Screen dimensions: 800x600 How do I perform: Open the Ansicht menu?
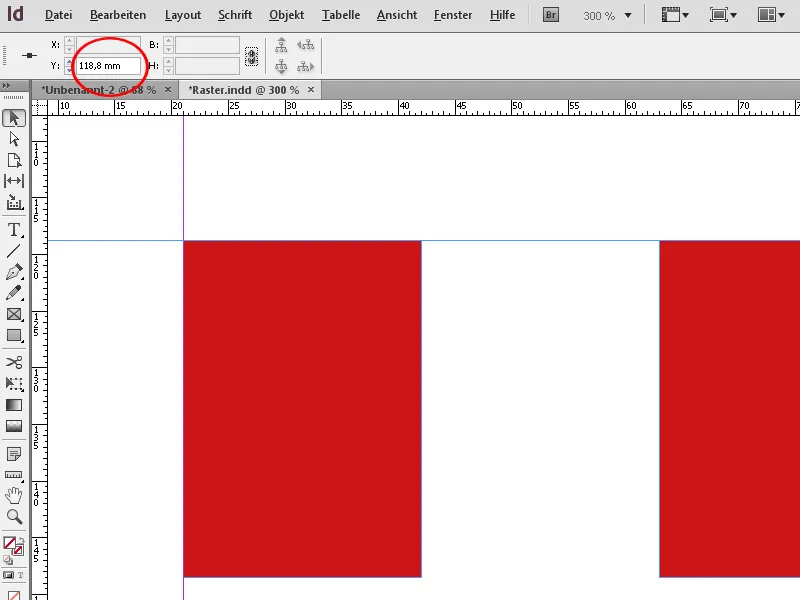397,15
